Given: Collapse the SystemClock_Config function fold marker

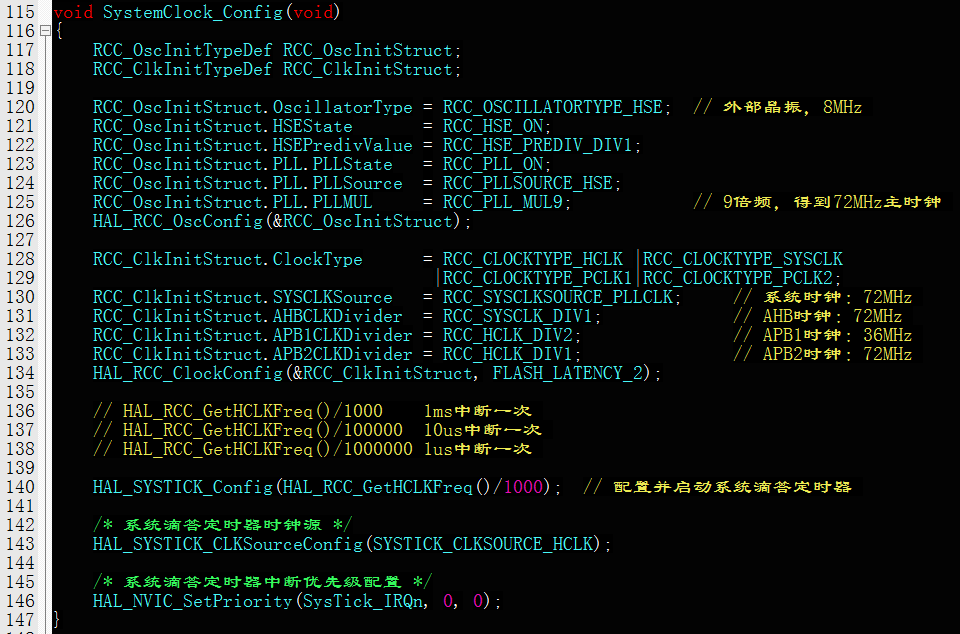Looking at the screenshot, I should coord(44,32).
